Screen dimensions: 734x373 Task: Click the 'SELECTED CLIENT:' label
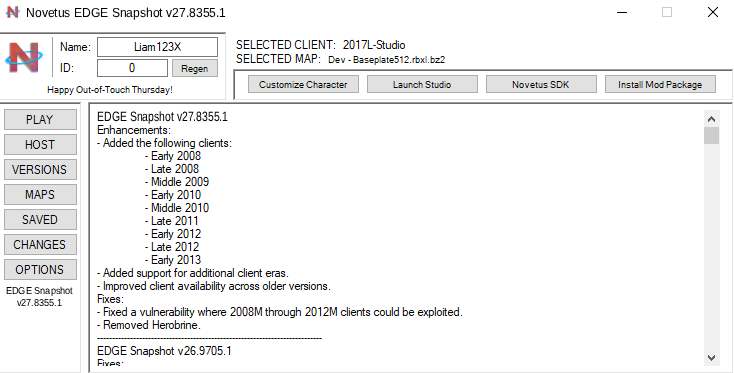coord(286,45)
